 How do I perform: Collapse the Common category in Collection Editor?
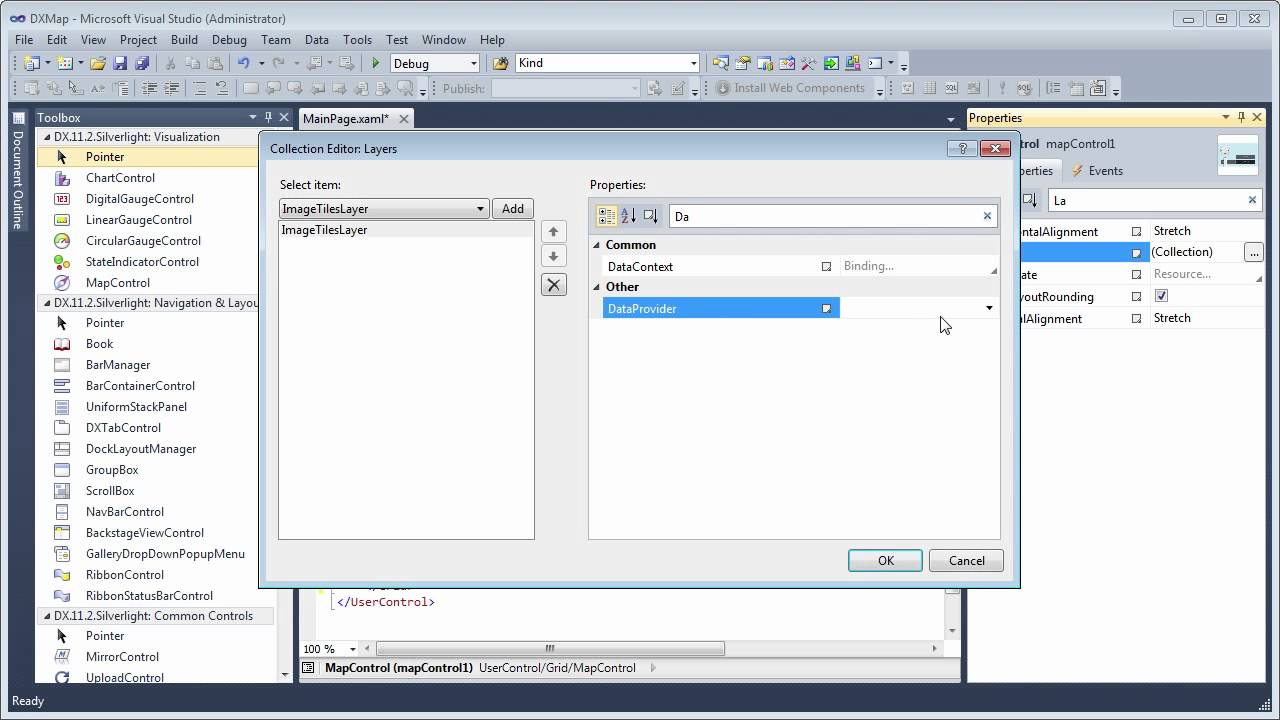click(x=597, y=245)
